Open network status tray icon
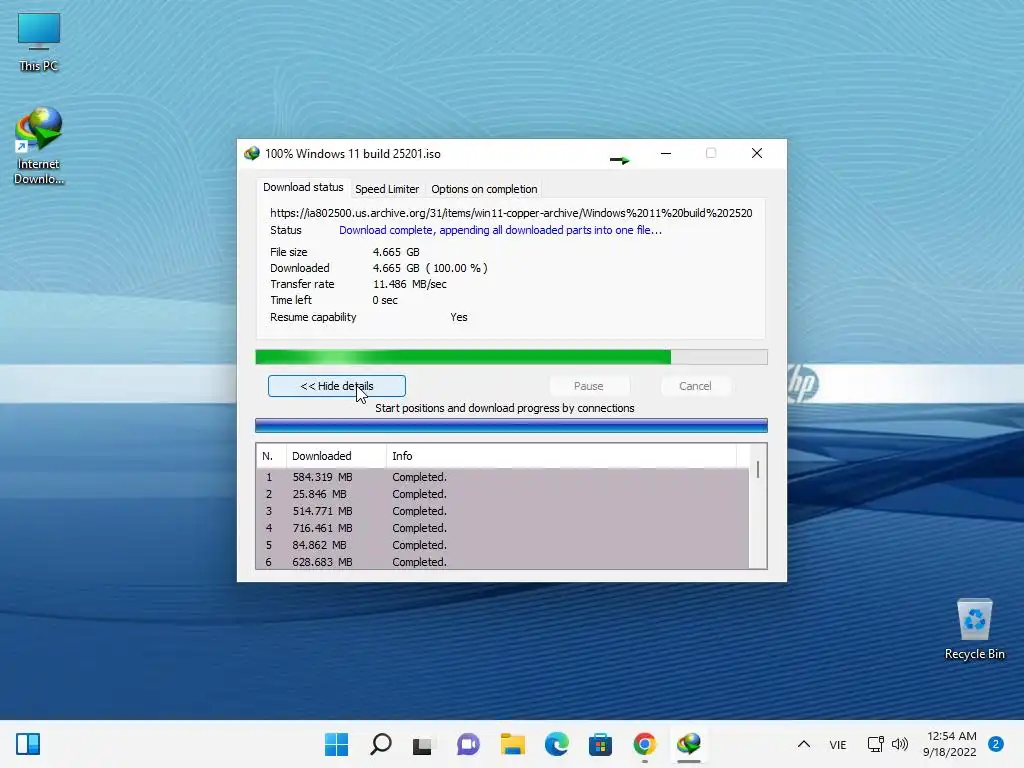 [875, 744]
